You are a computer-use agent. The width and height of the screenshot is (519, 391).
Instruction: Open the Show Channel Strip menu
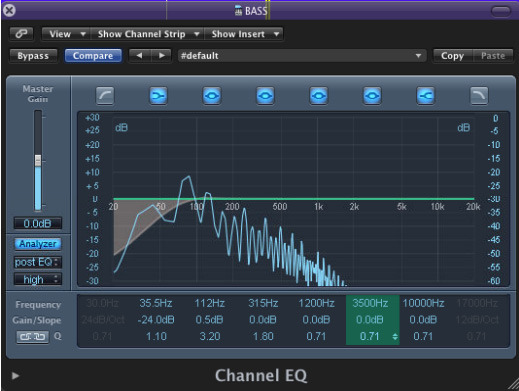tap(147, 34)
